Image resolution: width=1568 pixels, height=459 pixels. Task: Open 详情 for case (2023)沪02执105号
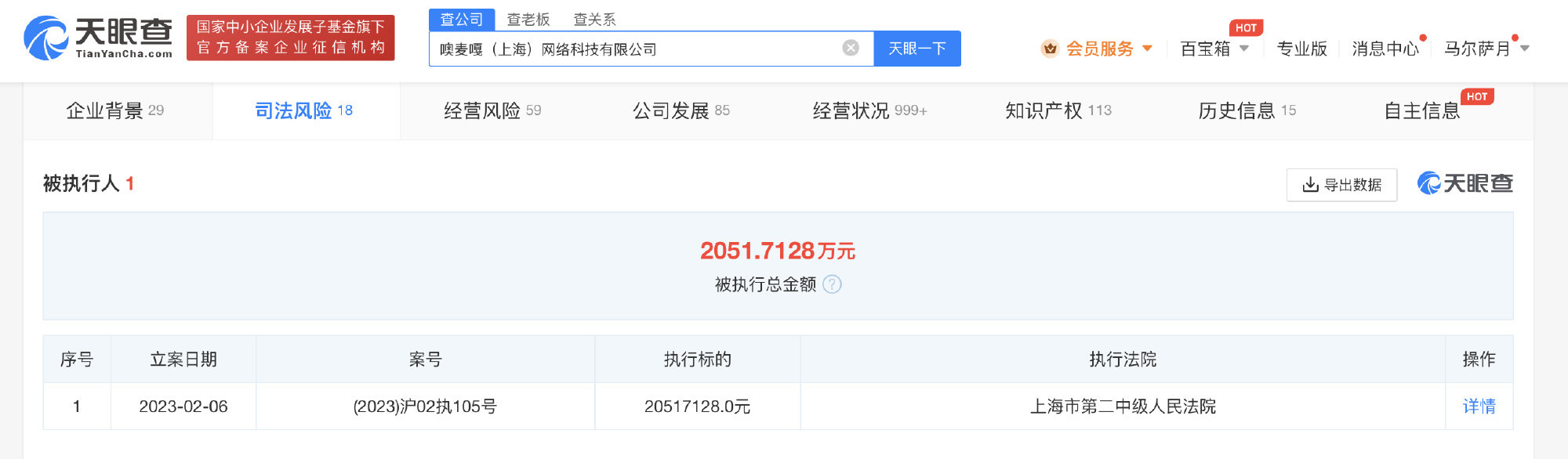coord(1479,407)
